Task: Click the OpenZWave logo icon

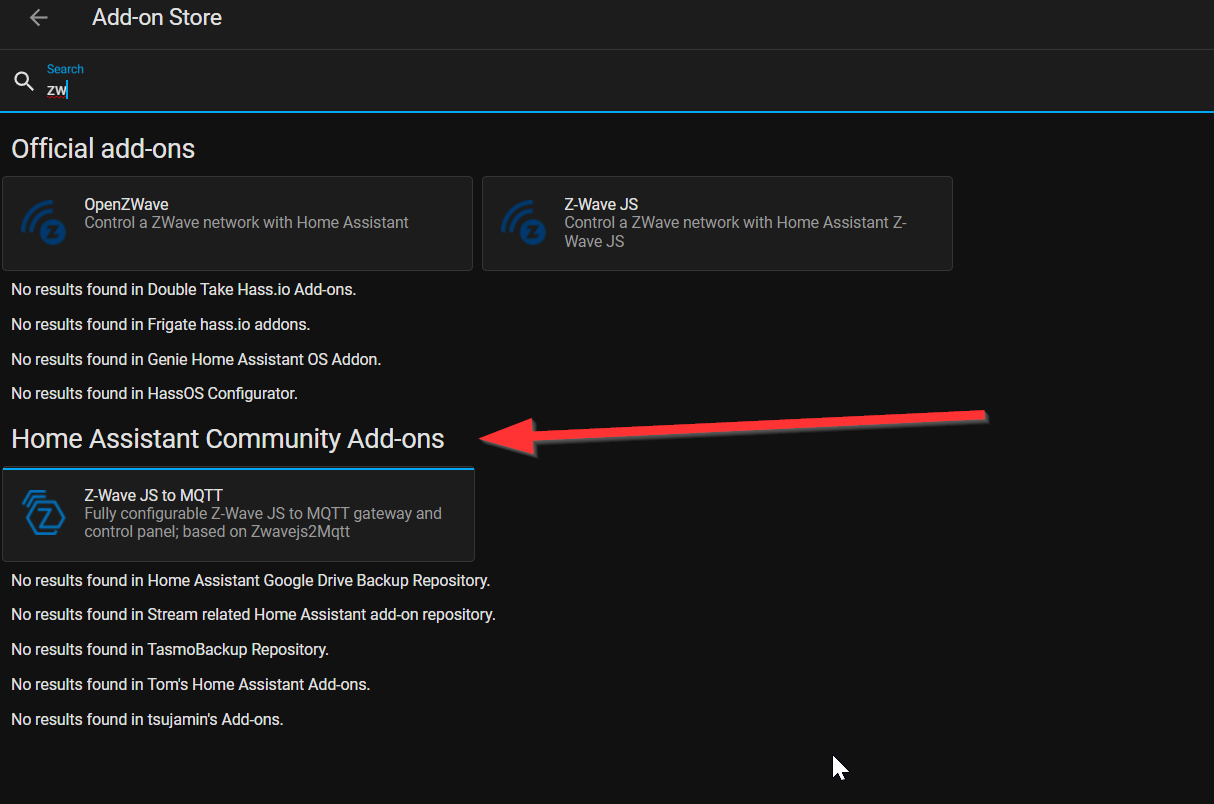Action: point(44,223)
